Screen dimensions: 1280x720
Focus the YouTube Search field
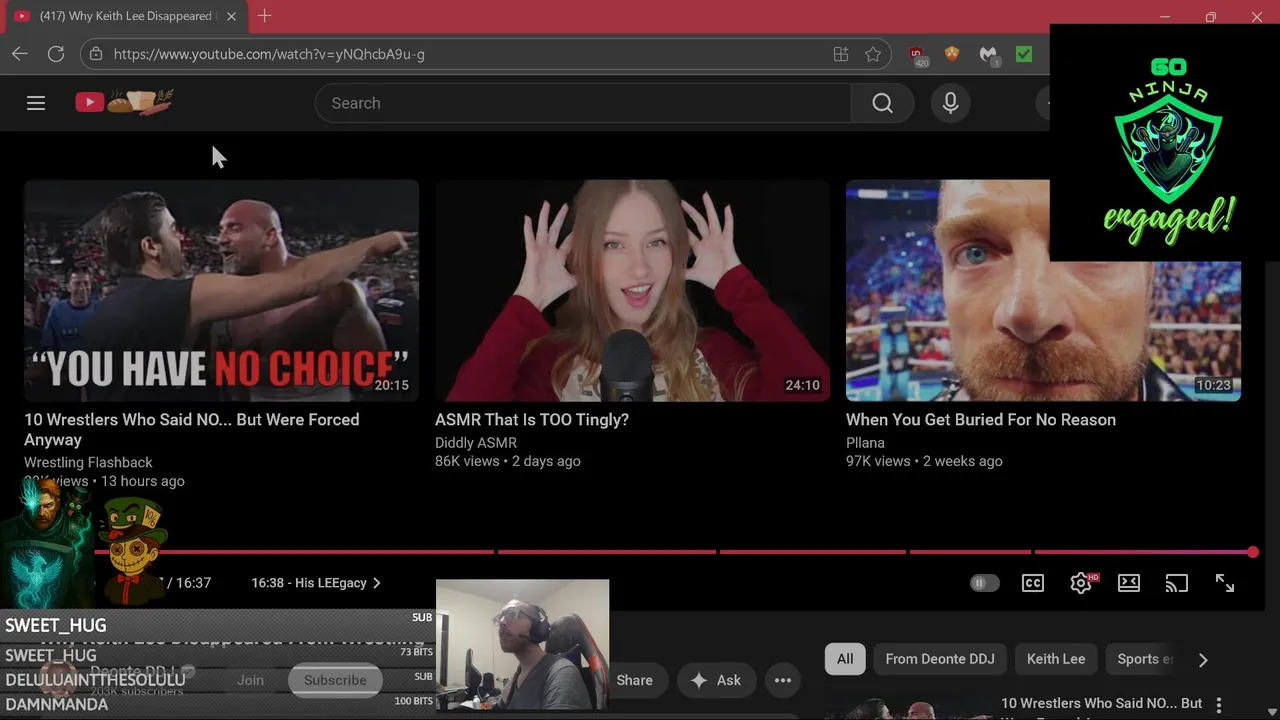tap(583, 103)
